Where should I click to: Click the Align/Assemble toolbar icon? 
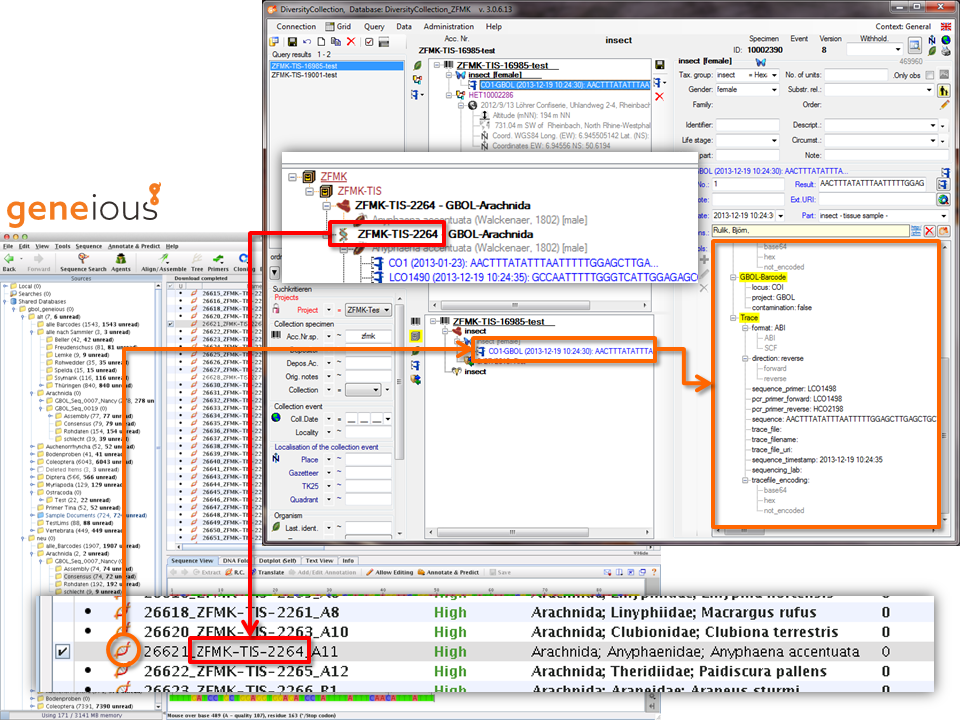[163, 259]
